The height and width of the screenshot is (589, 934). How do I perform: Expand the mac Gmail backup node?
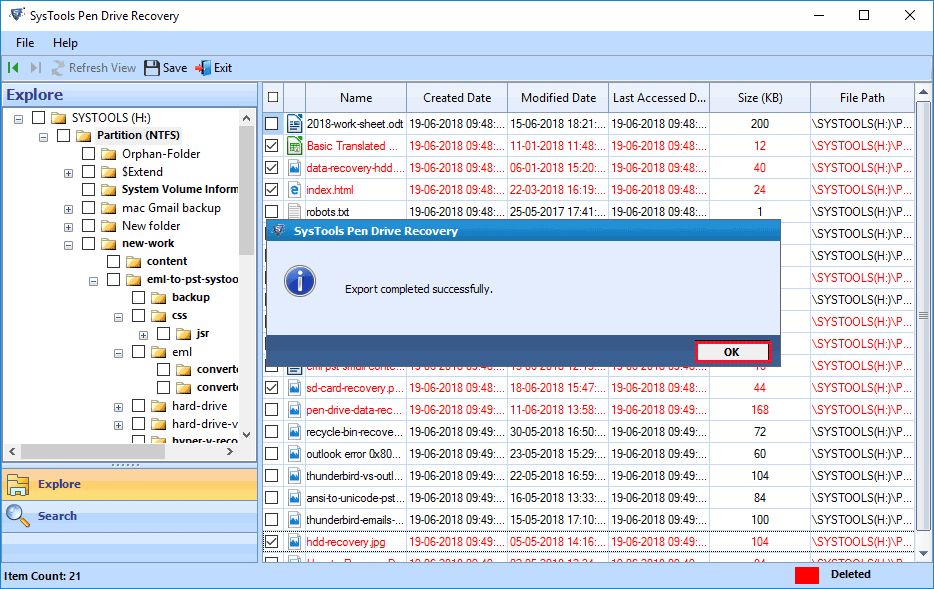pos(68,208)
